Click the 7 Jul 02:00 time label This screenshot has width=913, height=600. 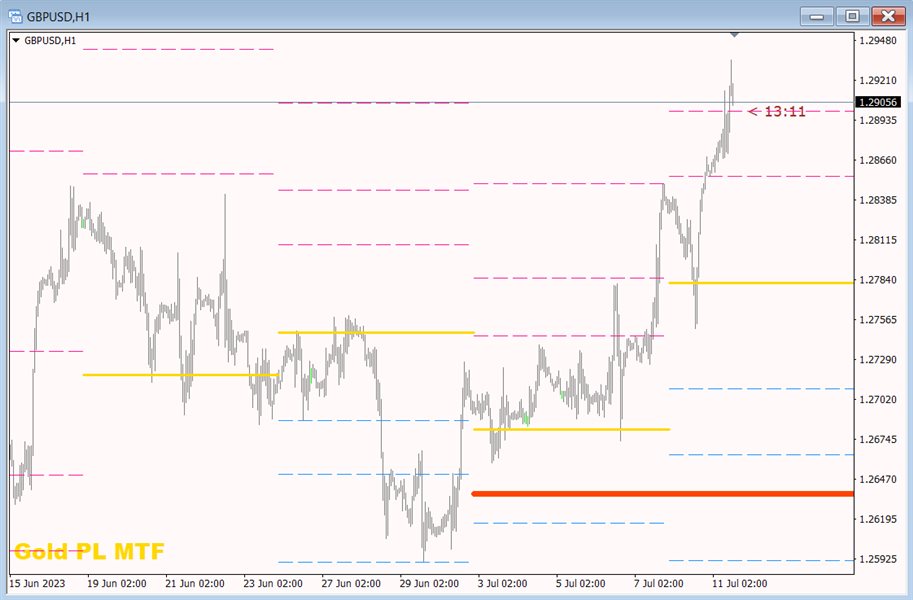tap(659, 583)
